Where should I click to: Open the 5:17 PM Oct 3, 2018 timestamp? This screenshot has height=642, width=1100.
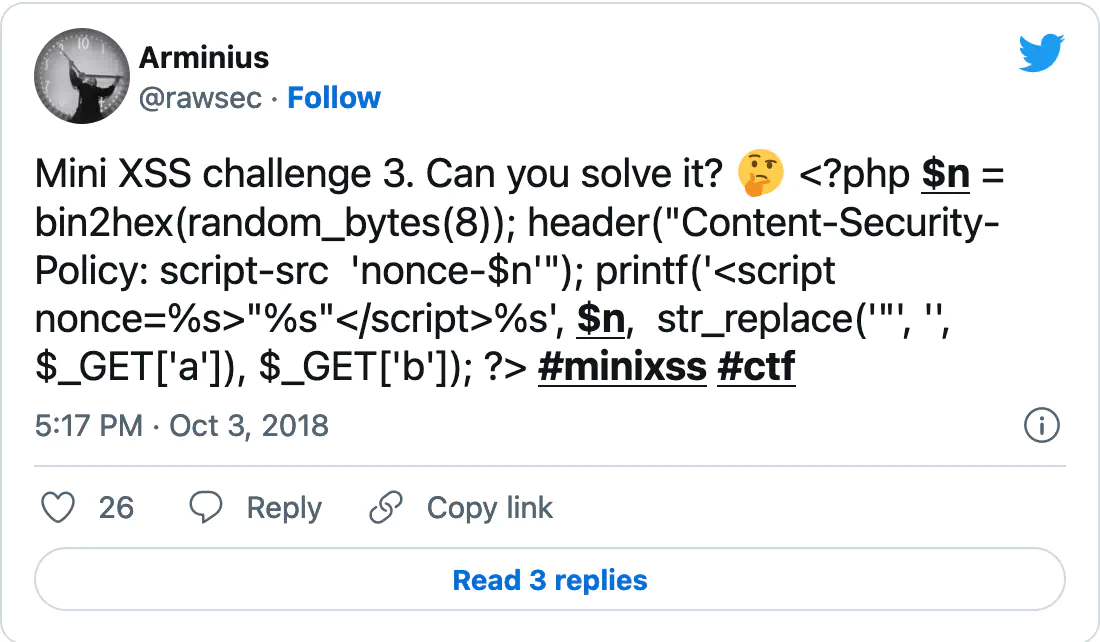coord(182,426)
